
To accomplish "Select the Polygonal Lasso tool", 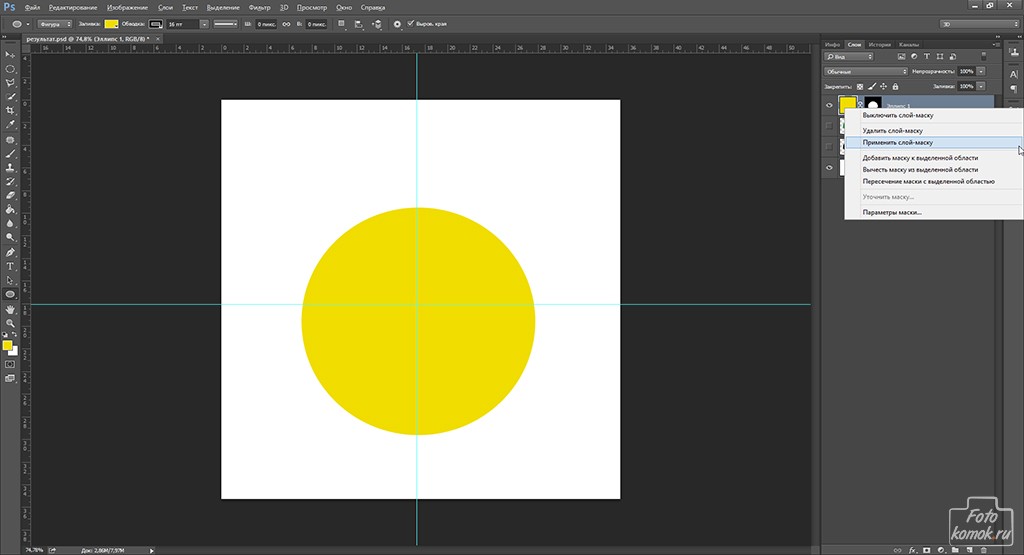I will 10,83.
